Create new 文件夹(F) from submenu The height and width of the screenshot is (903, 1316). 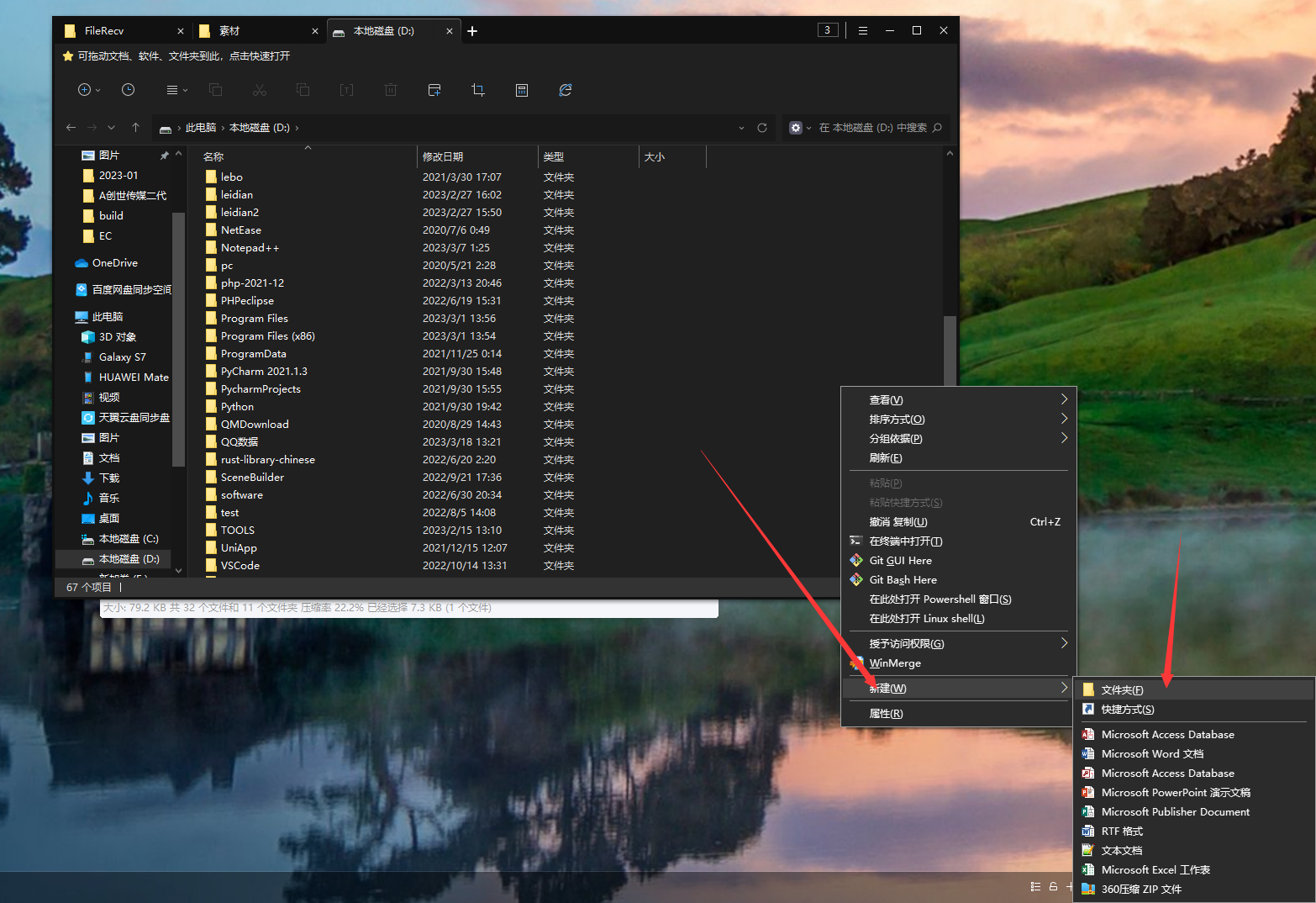point(1194,690)
